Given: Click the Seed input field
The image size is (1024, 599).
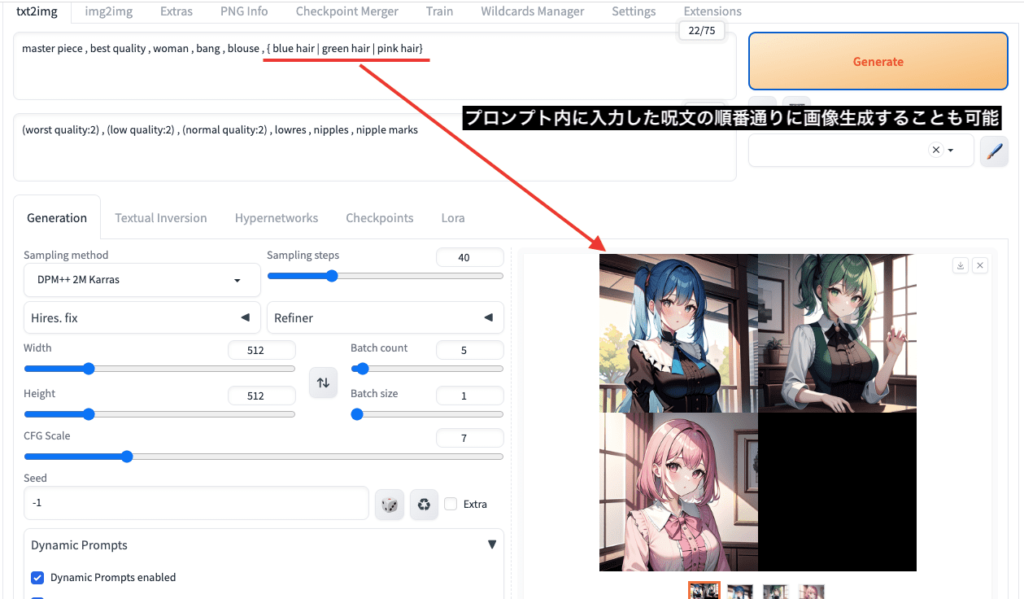Looking at the screenshot, I should coord(196,503).
